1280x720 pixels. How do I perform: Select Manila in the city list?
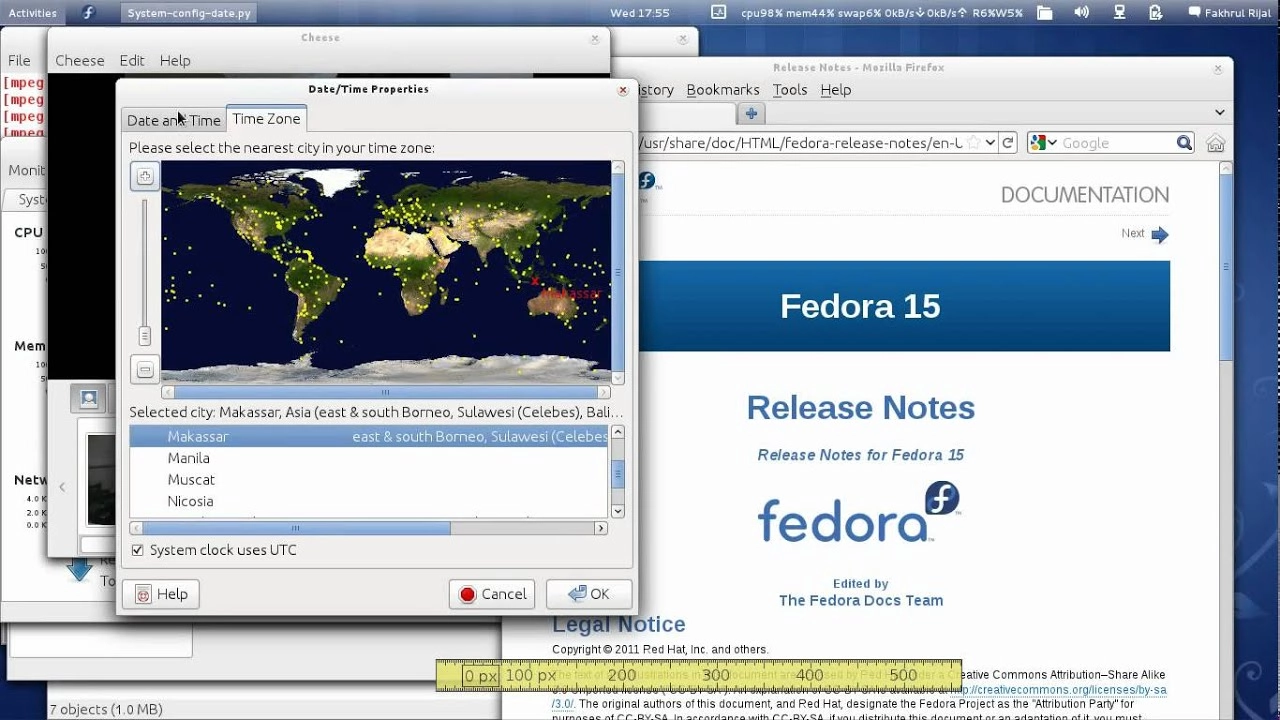click(368, 458)
